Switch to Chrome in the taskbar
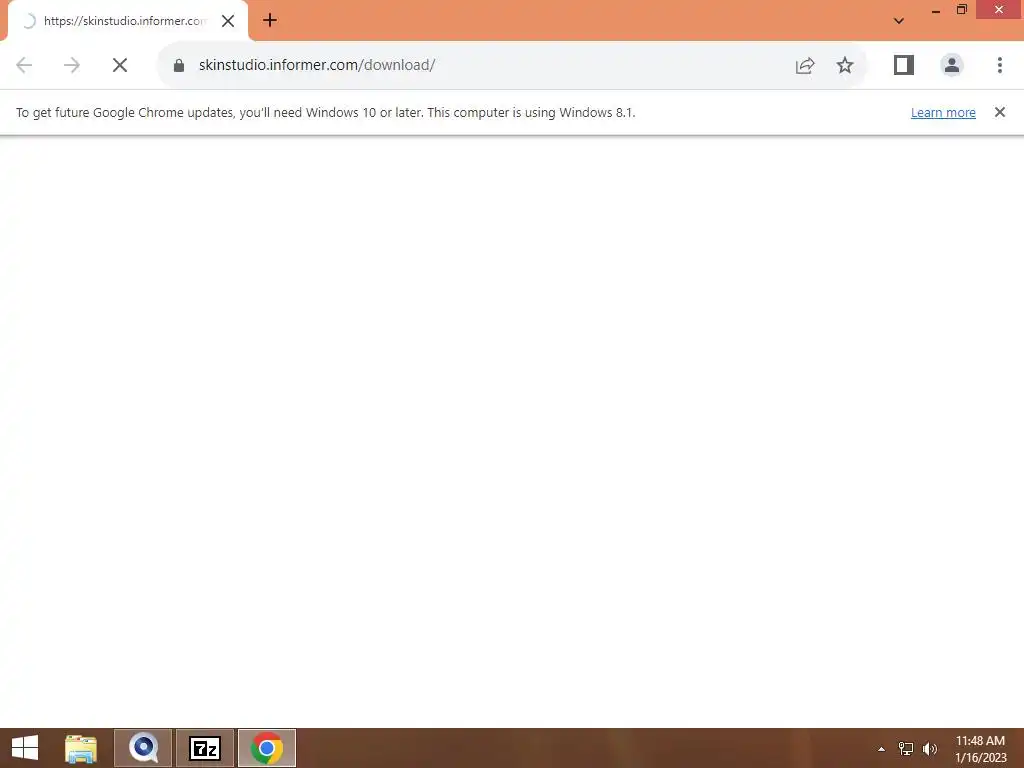 coord(266,748)
